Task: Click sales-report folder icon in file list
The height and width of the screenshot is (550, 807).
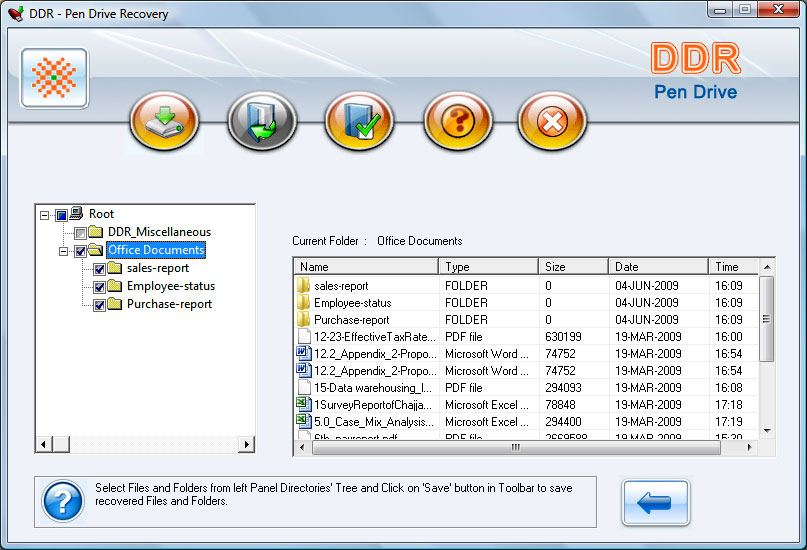Action: 304,286
